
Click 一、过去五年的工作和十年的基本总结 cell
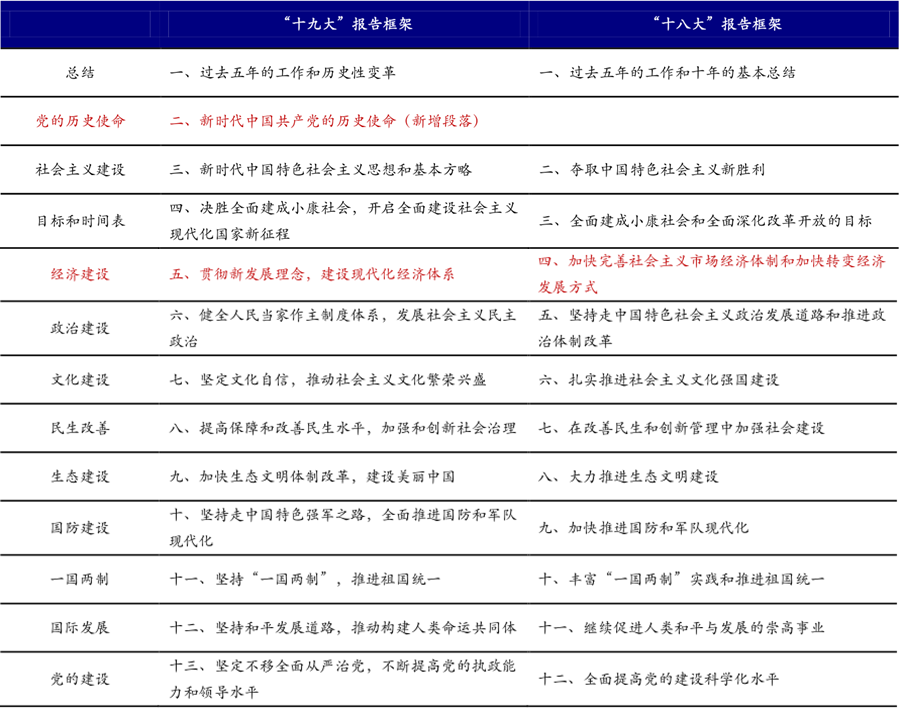(x=667, y=73)
